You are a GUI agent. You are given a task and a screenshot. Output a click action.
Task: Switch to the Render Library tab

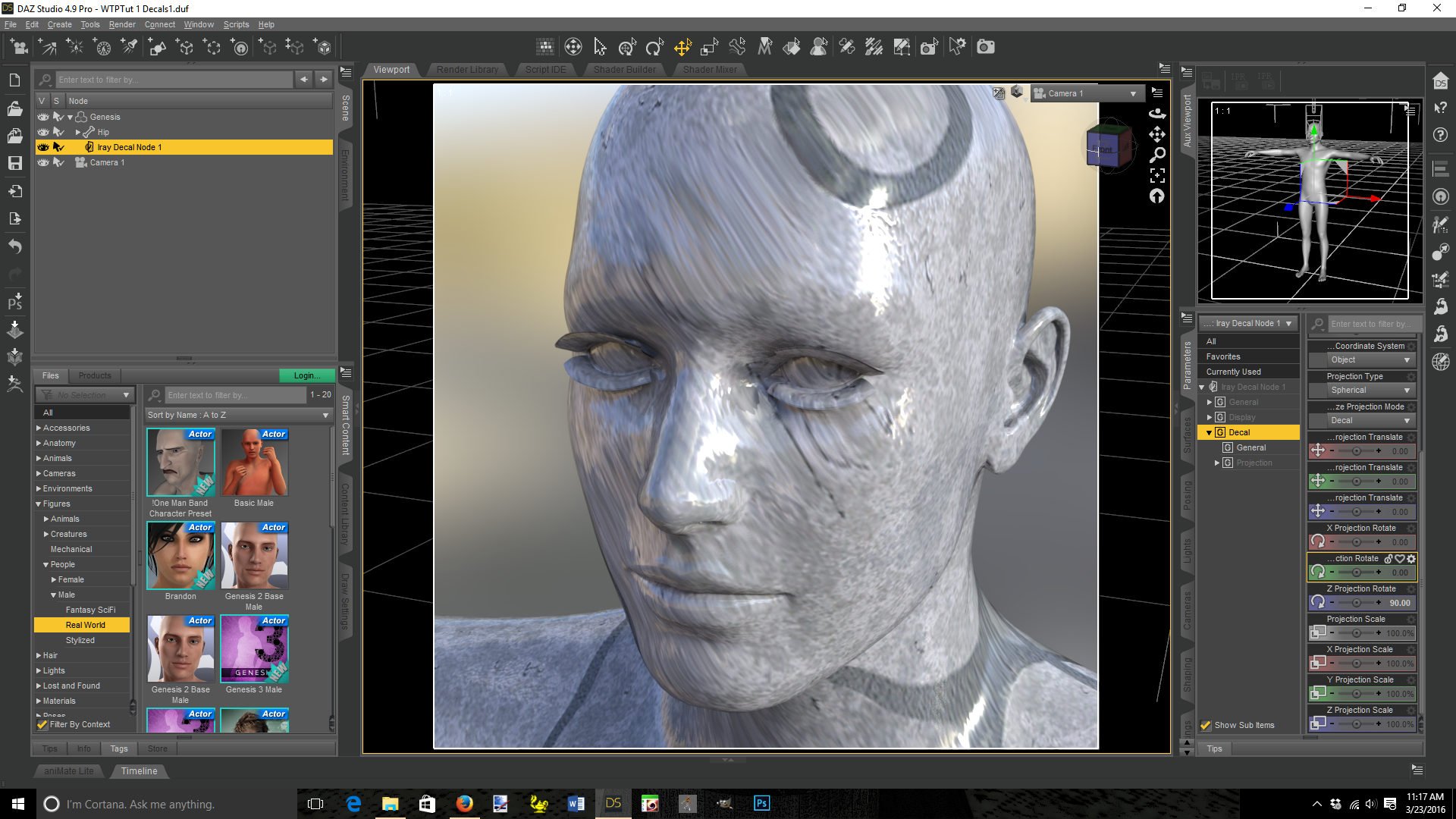tap(467, 70)
